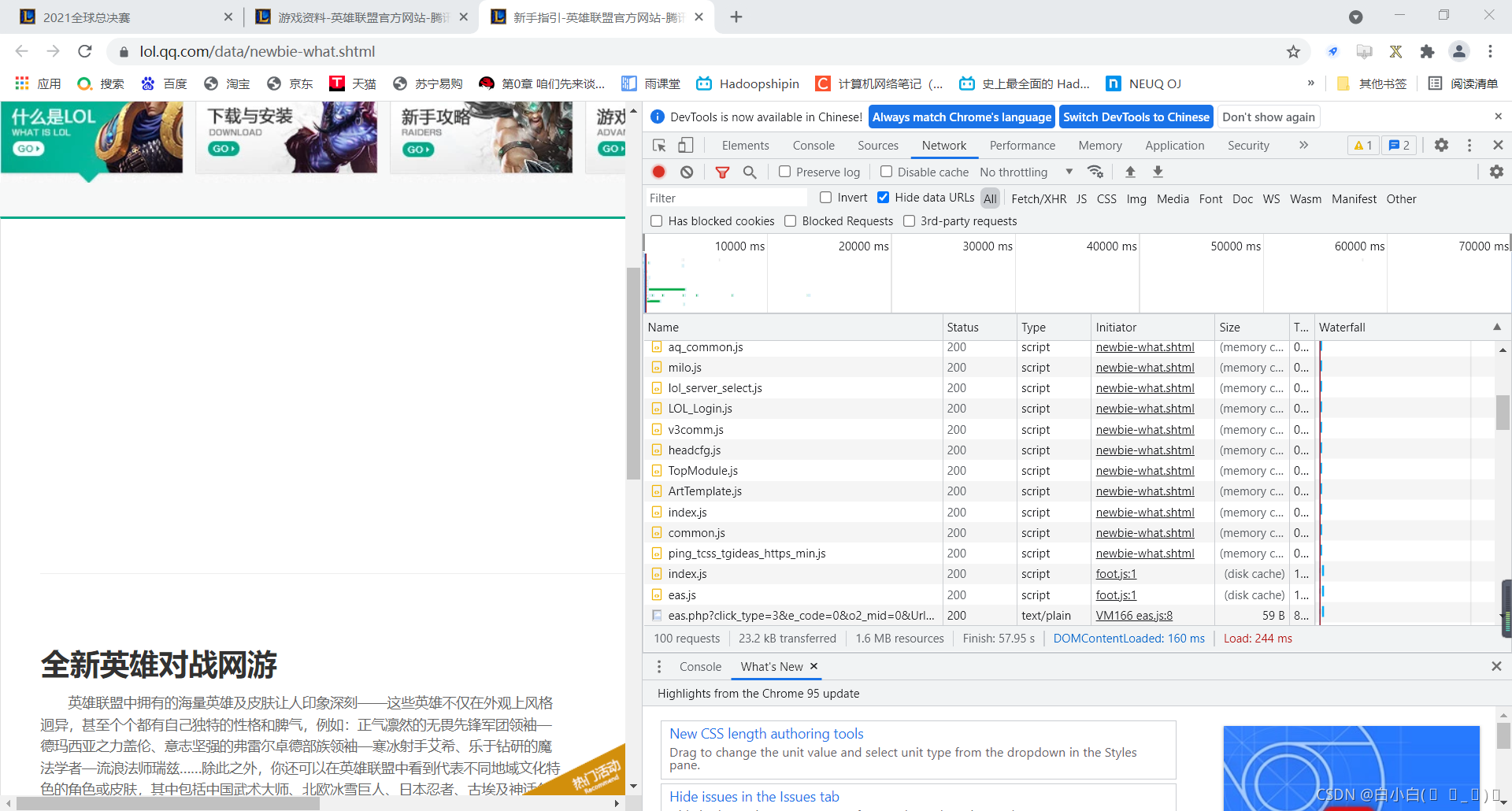The width and height of the screenshot is (1512, 811).
Task: Select the Fetch/XHR filter type
Action: coord(1039,198)
